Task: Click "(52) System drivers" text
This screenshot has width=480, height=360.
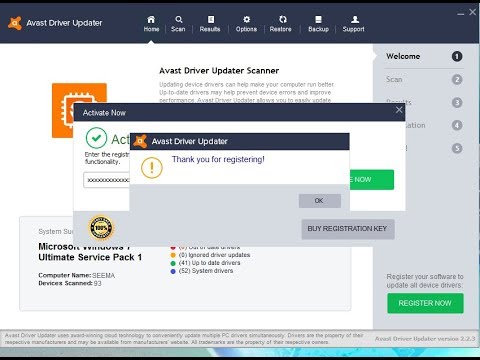Action: click(x=206, y=271)
